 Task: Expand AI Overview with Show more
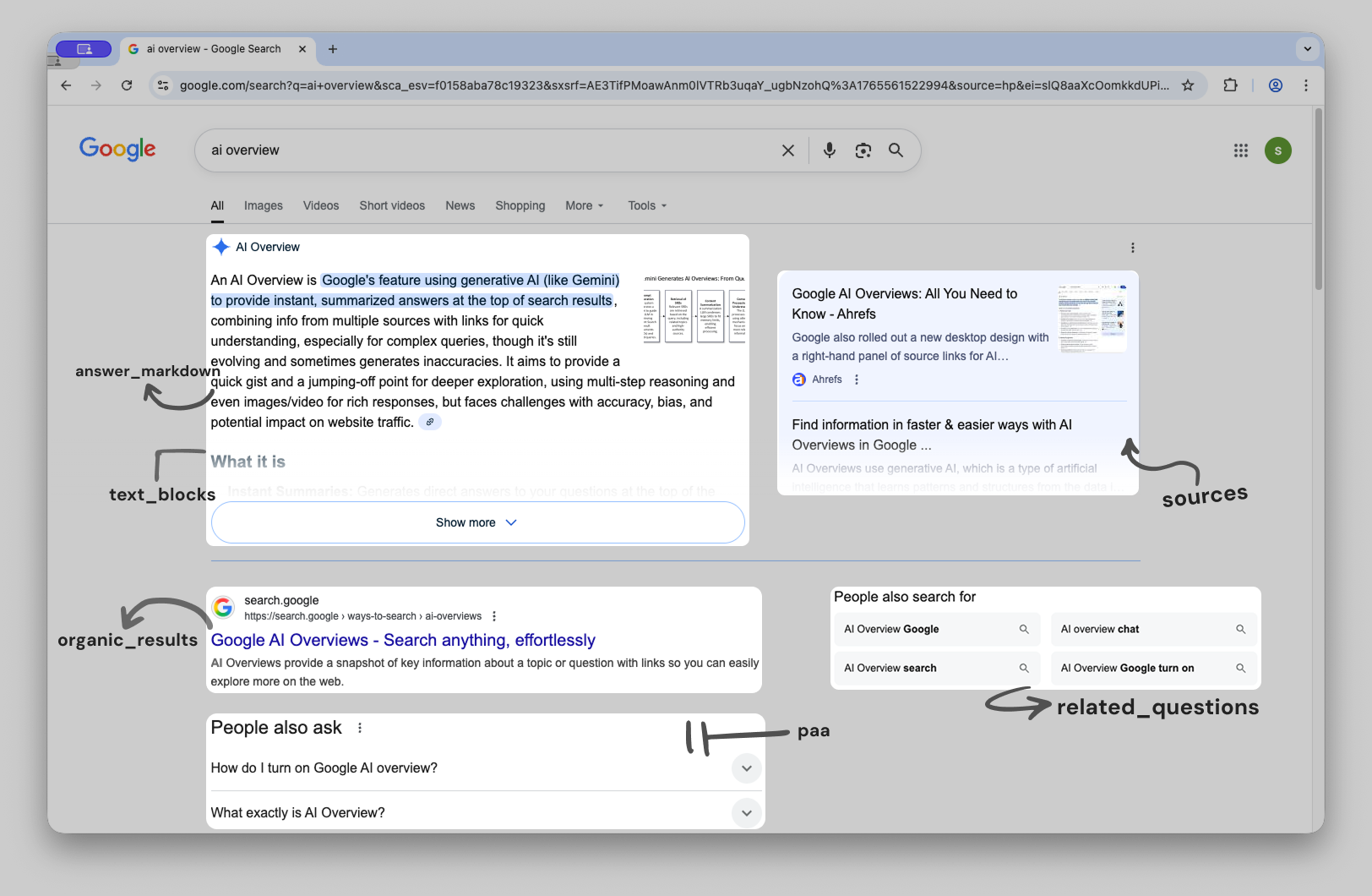(x=477, y=522)
